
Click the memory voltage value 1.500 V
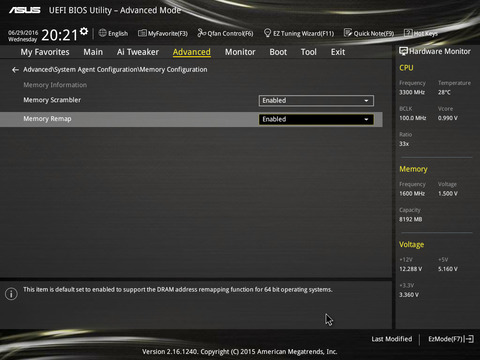[448, 194]
